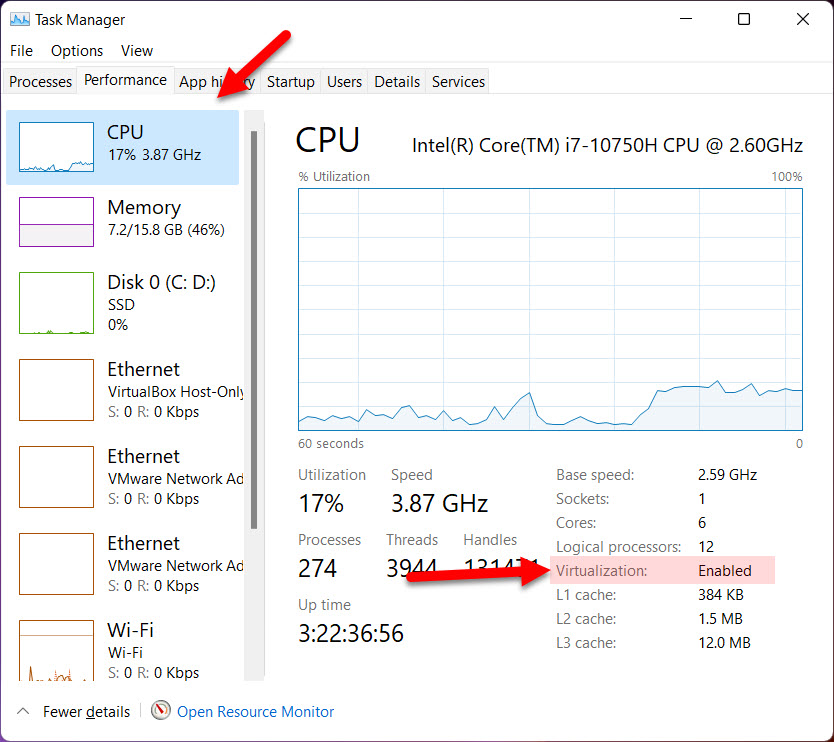Screen dimensions: 834x742
Task: Switch to the Processes tab
Action: click(39, 81)
